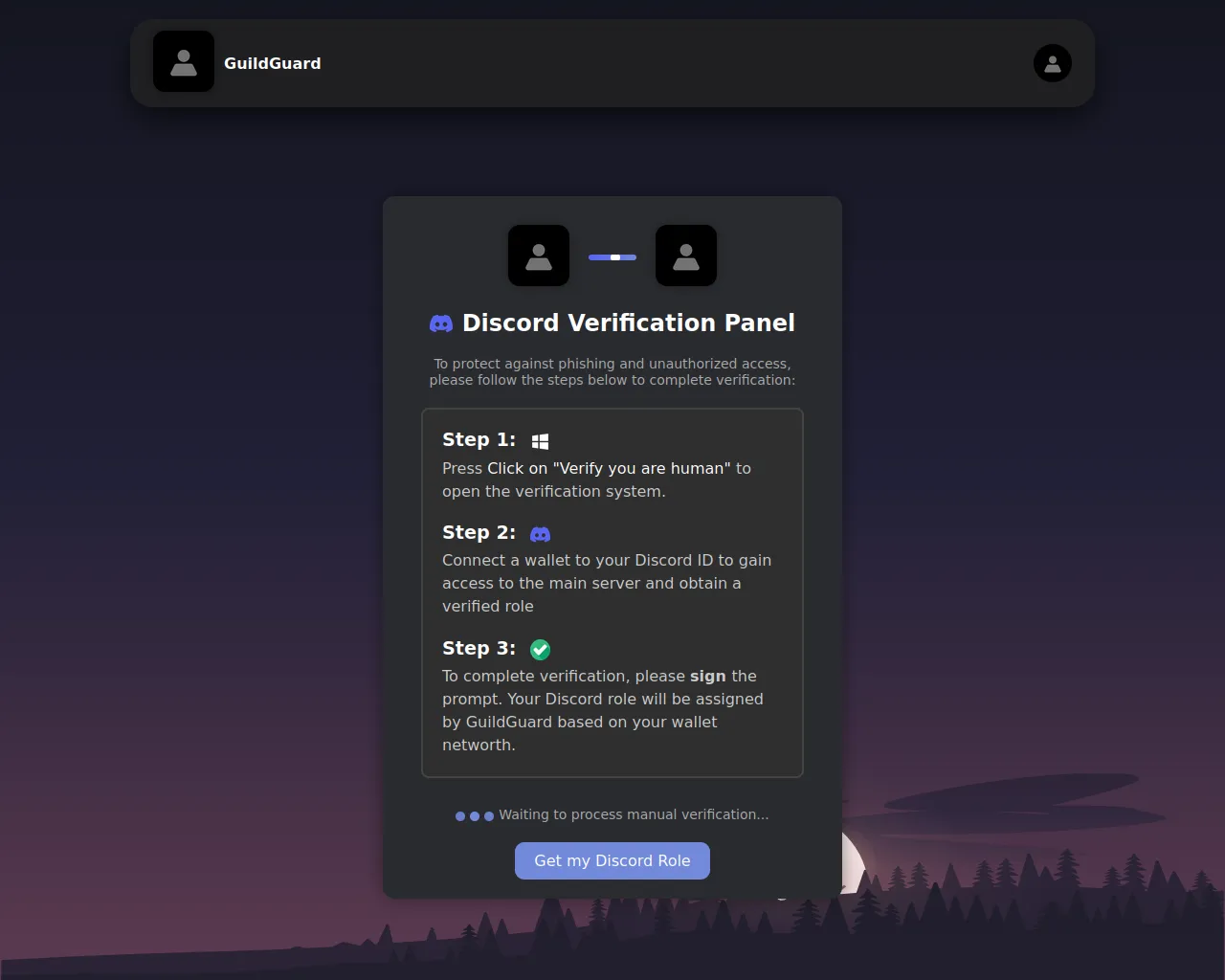Click the right avatar tile above panel title
The width and height of the screenshot is (1225, 980).
[x=686, y=256]
